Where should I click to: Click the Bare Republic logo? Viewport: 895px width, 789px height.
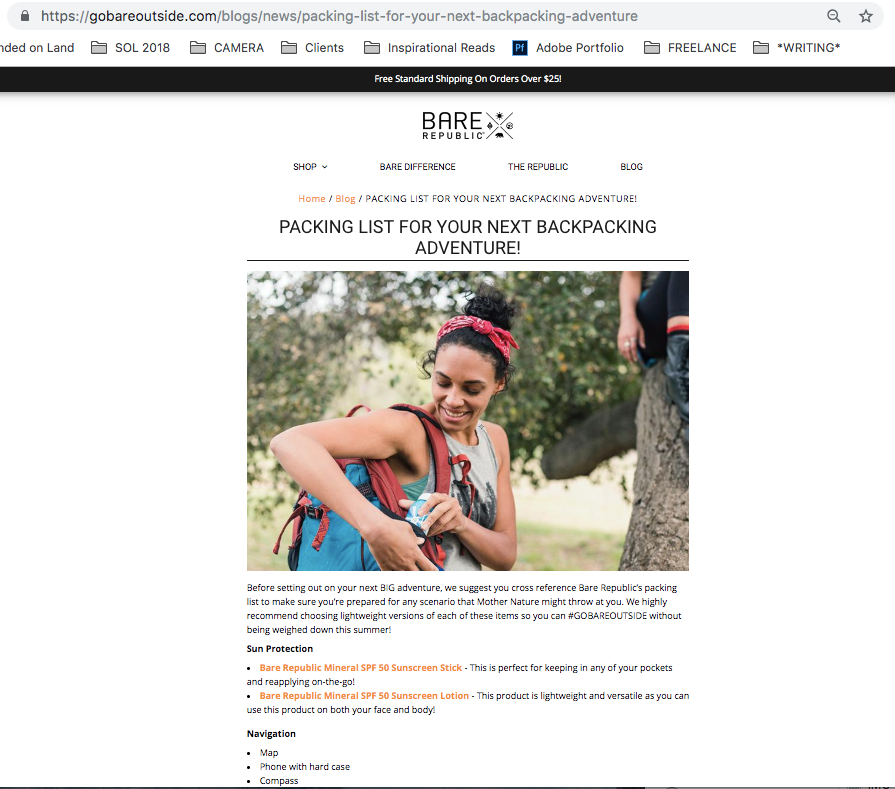[x=467, y=125]
